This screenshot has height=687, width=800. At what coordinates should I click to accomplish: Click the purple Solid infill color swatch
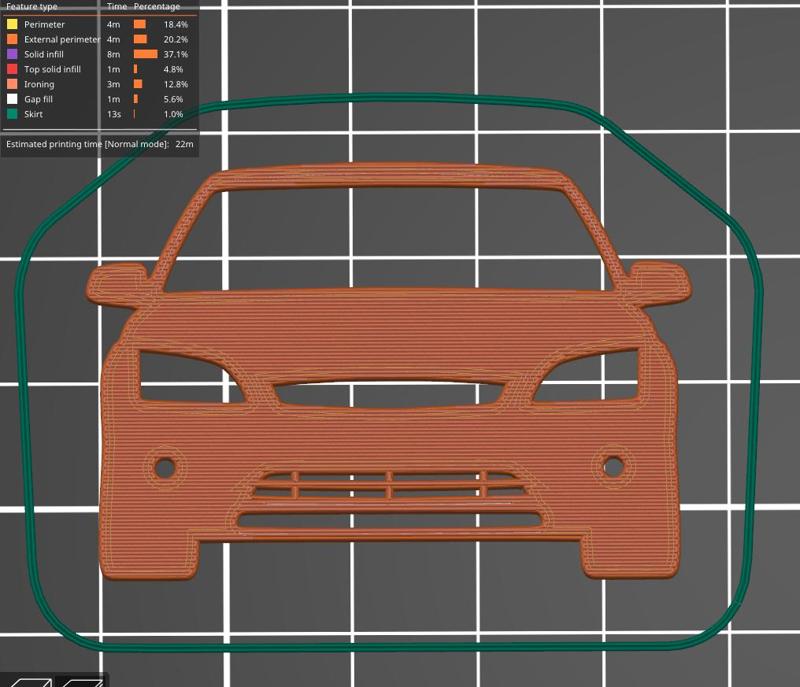12,54
